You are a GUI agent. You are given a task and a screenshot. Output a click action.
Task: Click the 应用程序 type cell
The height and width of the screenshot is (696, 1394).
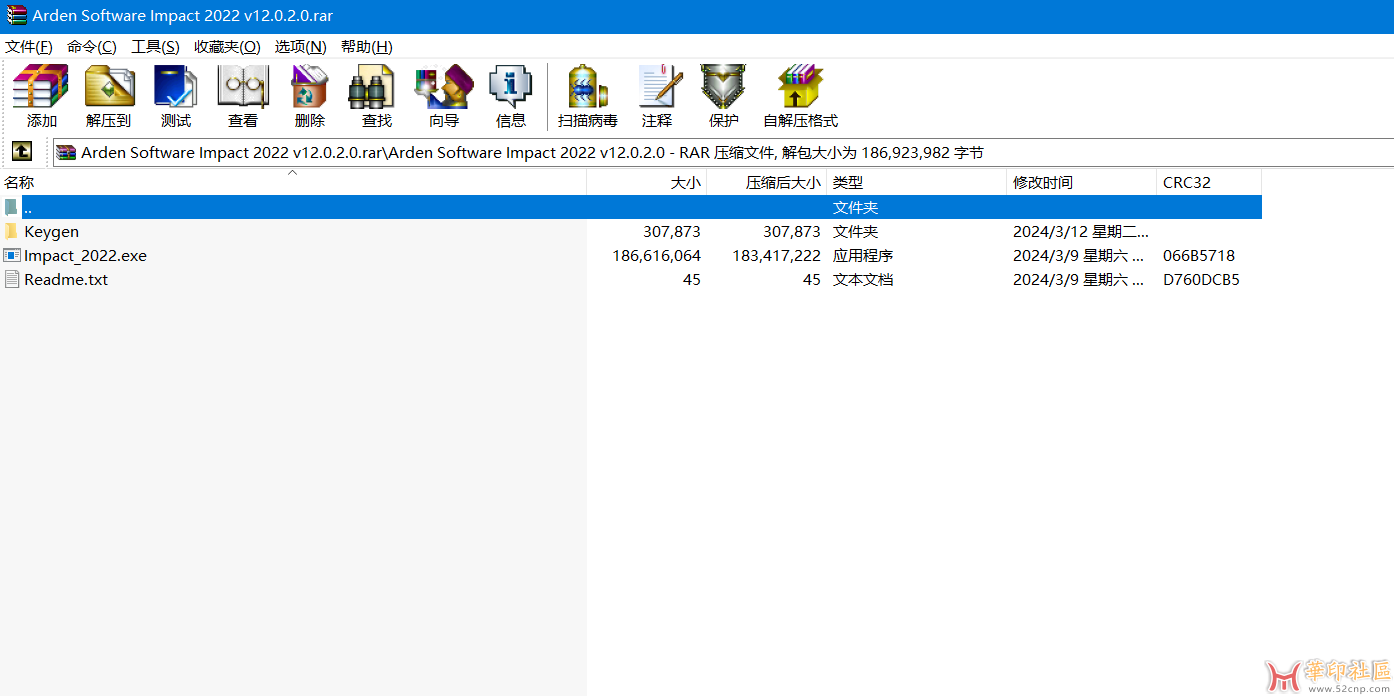[x=863, y=255]
